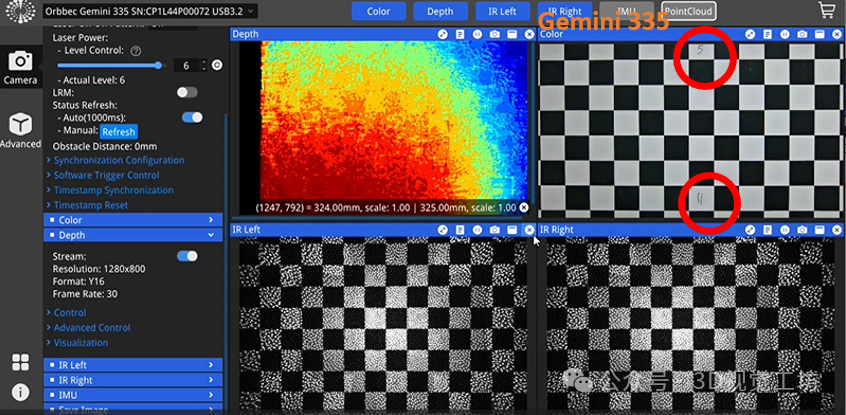This screenshot has width=846, height=415.
Task: Pause the IR Right stream panel
Action: (x=784, y=230)
